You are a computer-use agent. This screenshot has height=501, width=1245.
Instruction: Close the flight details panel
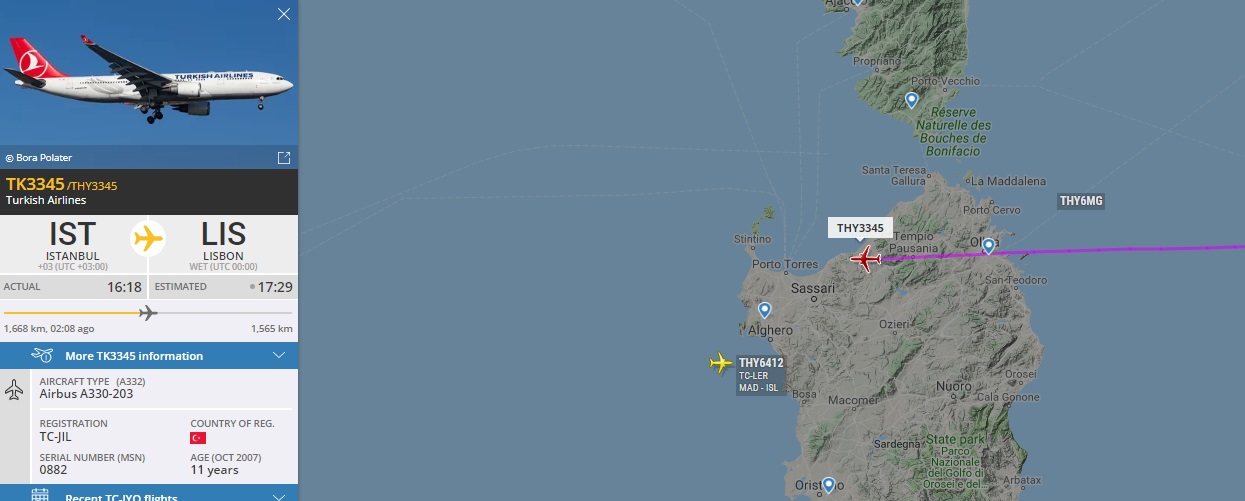[284, 14]
